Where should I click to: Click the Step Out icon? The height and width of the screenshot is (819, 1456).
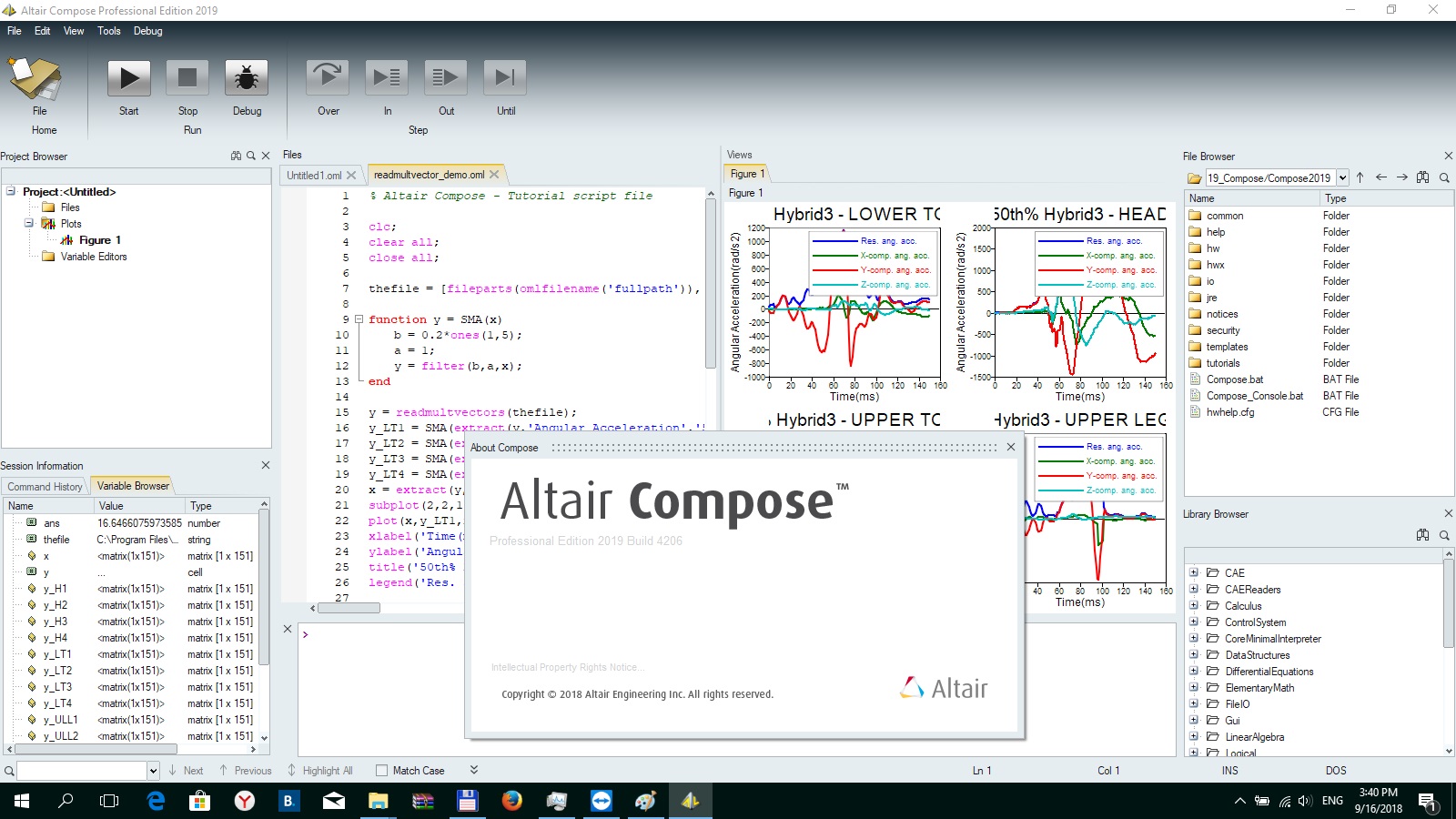coord(446,78)
